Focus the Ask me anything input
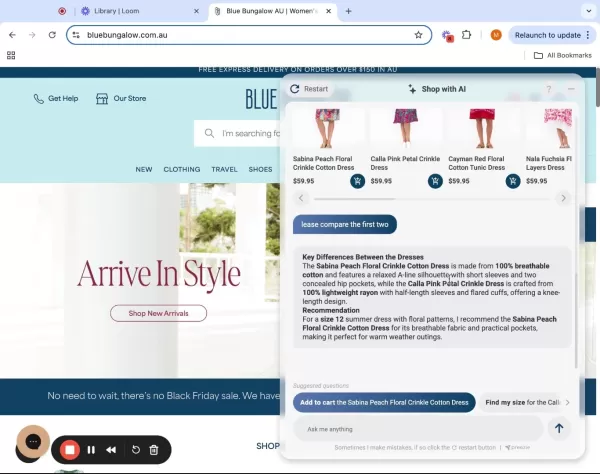The height and width of the screenshot is (474, 600). point(418,429)
